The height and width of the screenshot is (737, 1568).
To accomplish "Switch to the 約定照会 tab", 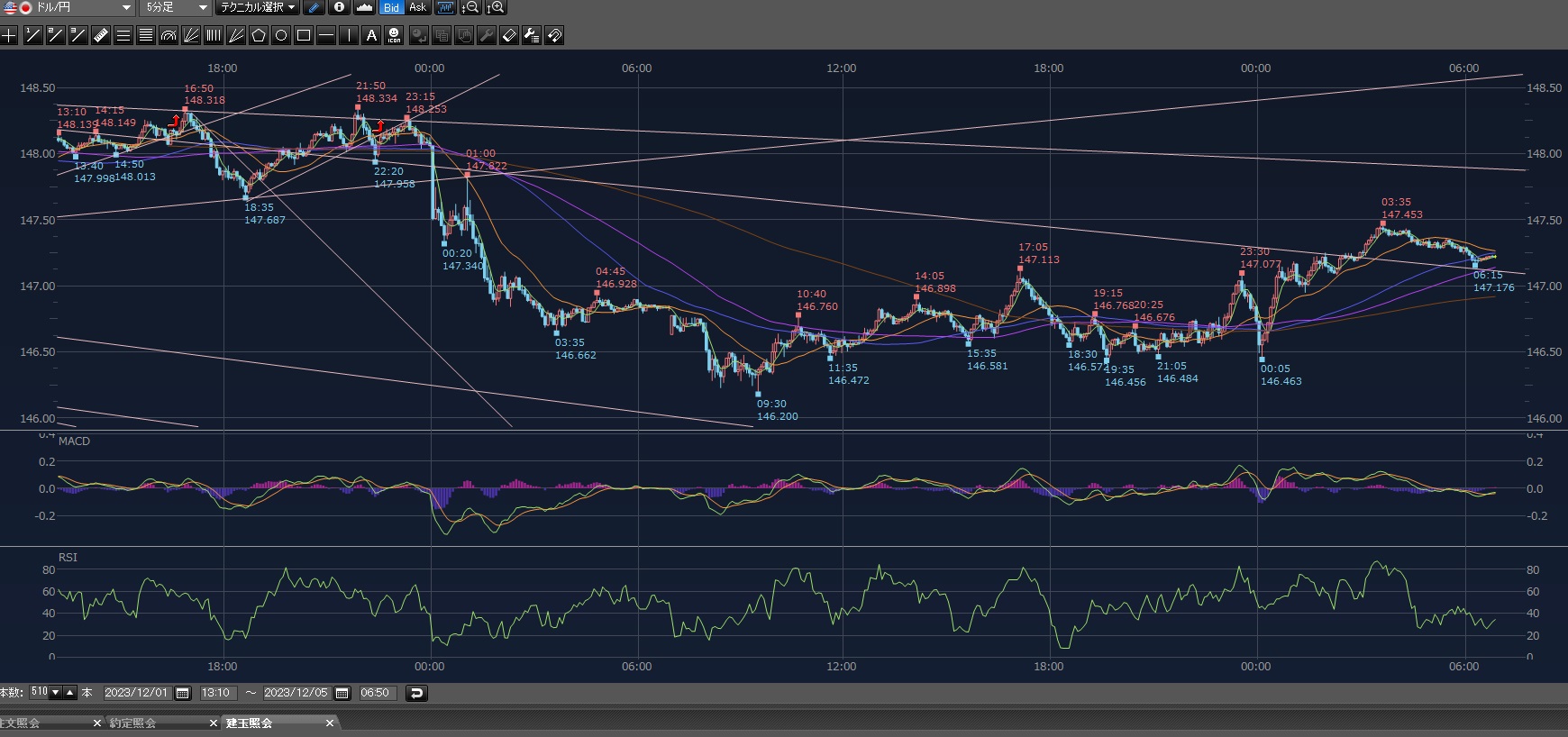I will (x=133, y=723).
